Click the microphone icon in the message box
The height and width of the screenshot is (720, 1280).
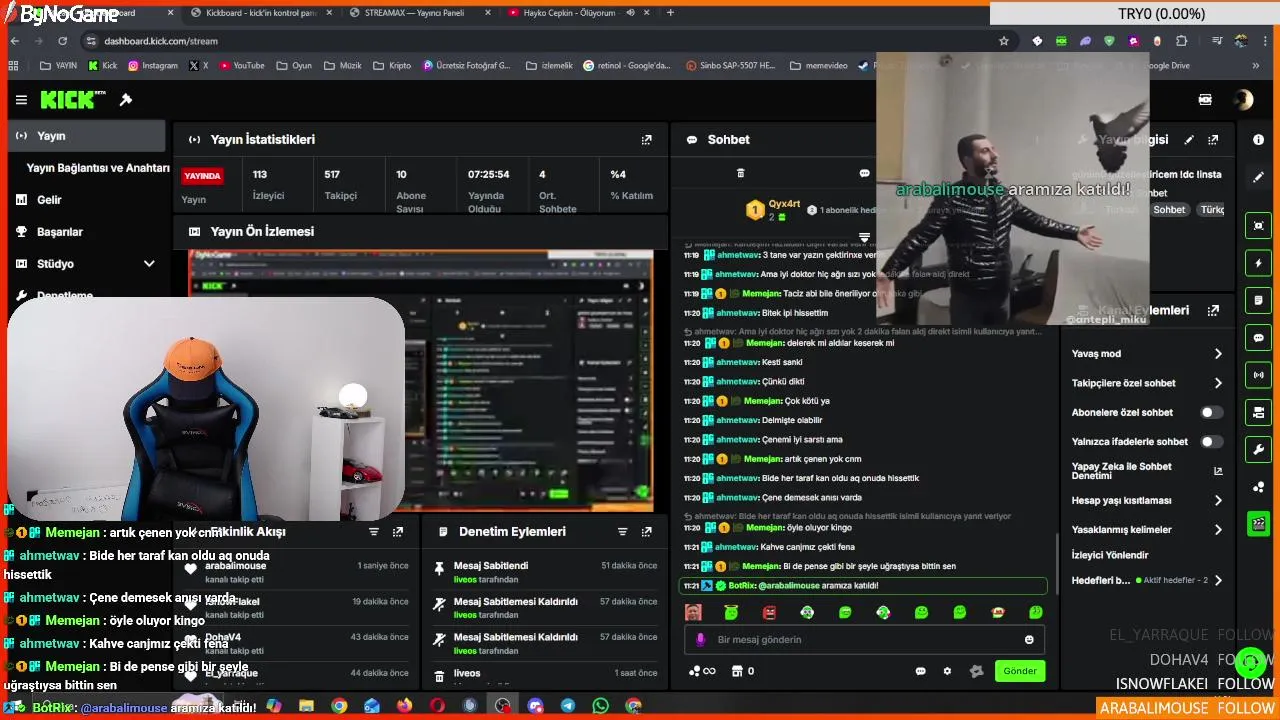[x=700, y=640]
